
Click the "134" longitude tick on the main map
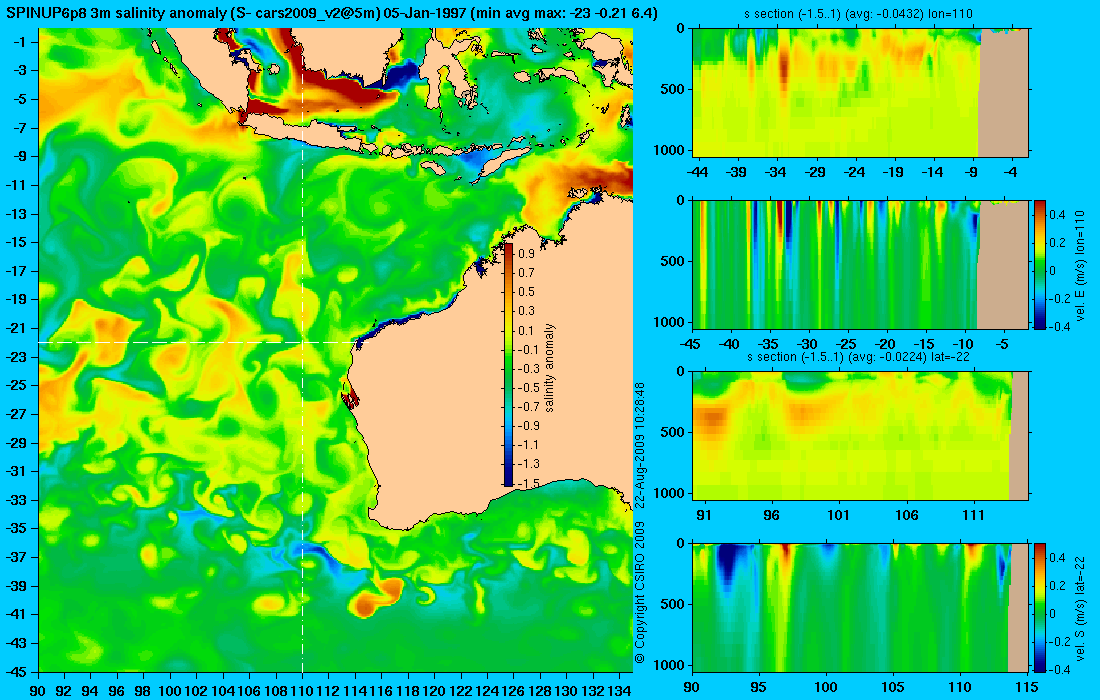click(619, 690)
